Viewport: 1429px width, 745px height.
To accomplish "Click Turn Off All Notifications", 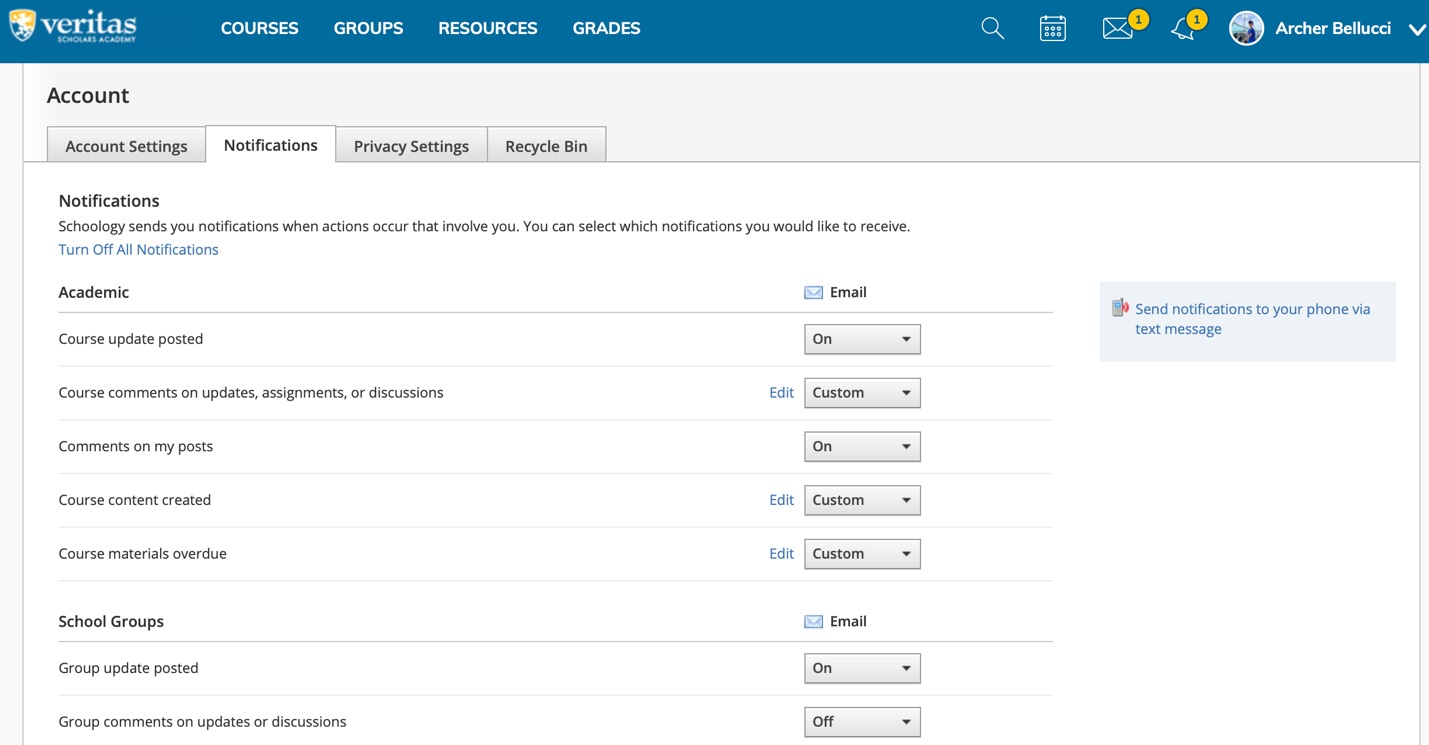I will click(x=138, y=249).
